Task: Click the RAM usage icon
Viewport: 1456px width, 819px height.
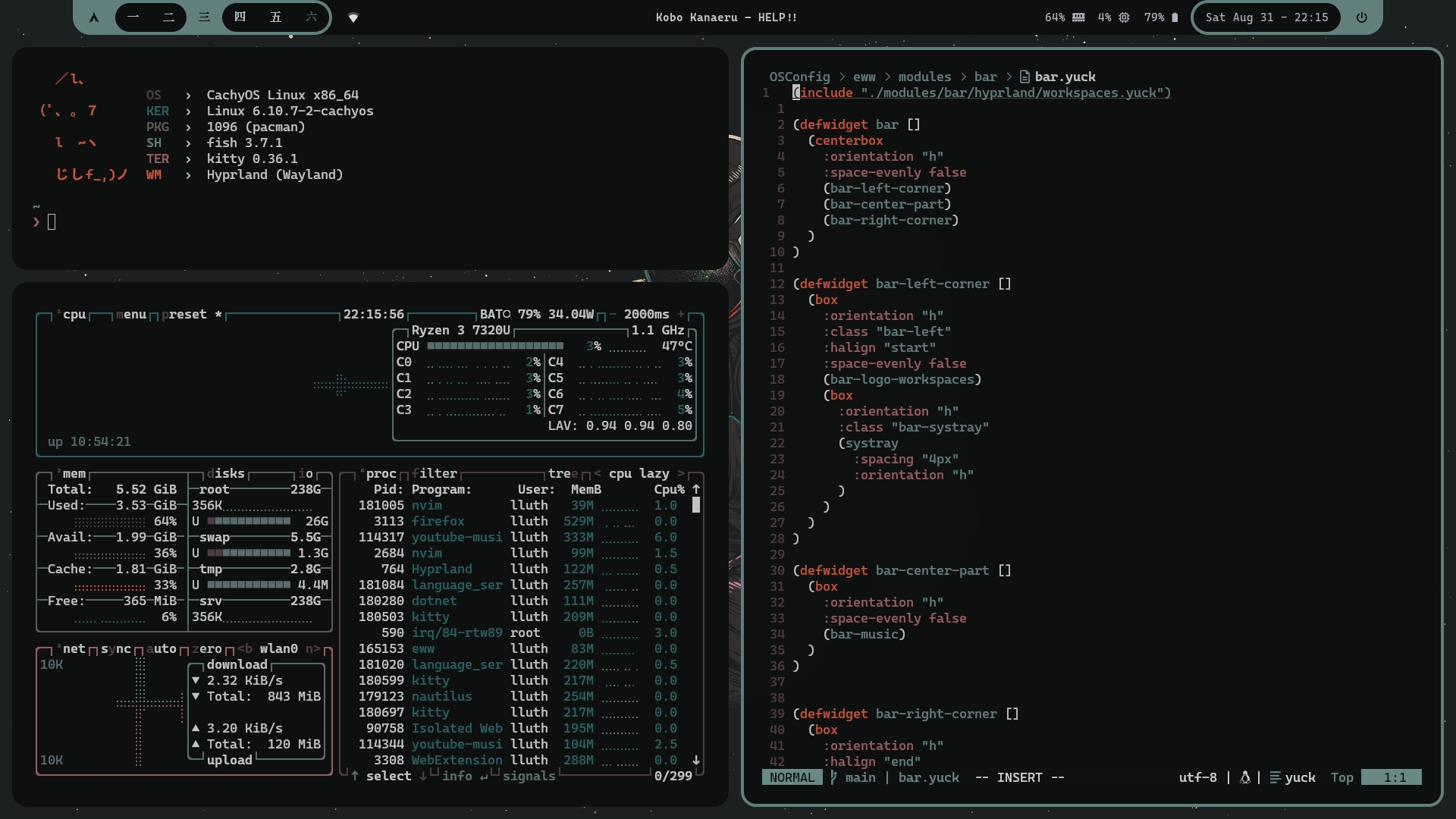Action: (x=1078, y=17)
